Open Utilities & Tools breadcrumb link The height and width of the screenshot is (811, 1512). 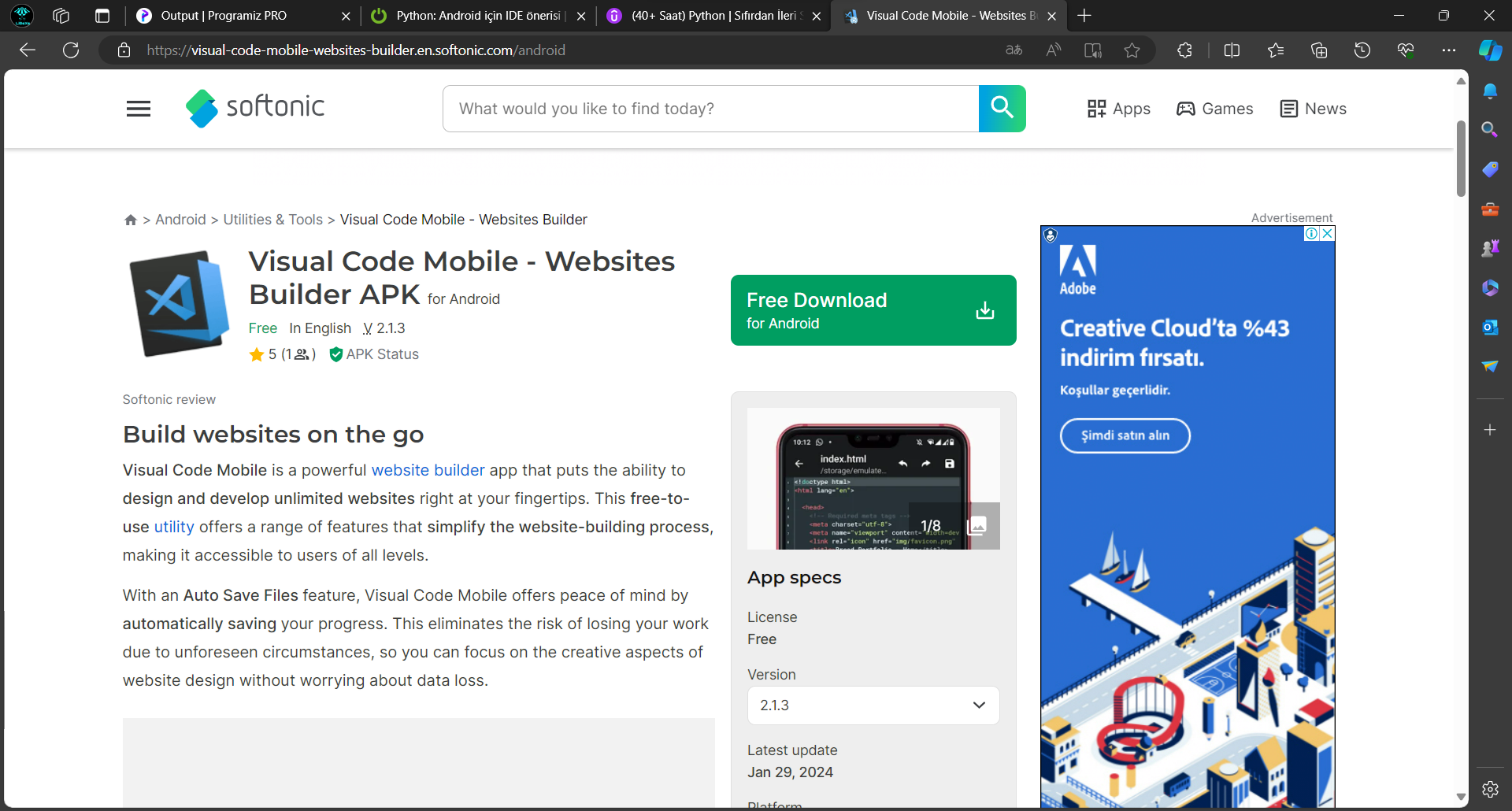[x=272, y=220]
